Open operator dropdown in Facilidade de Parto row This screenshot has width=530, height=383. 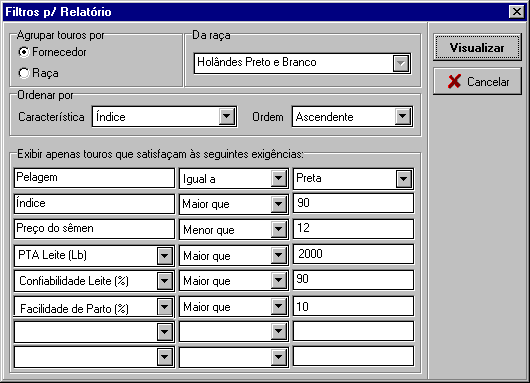(x=279, y=307)
